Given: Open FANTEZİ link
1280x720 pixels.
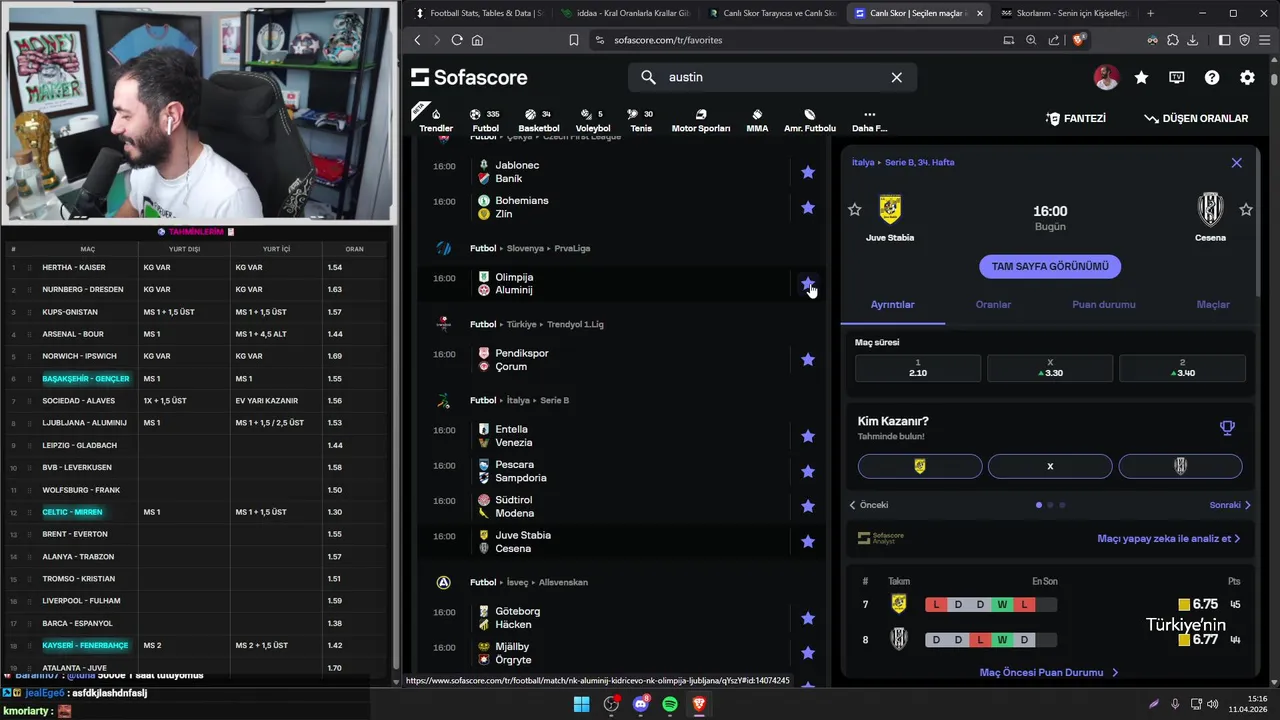Looking at the screenshot, I should [x=1075, y=118].
